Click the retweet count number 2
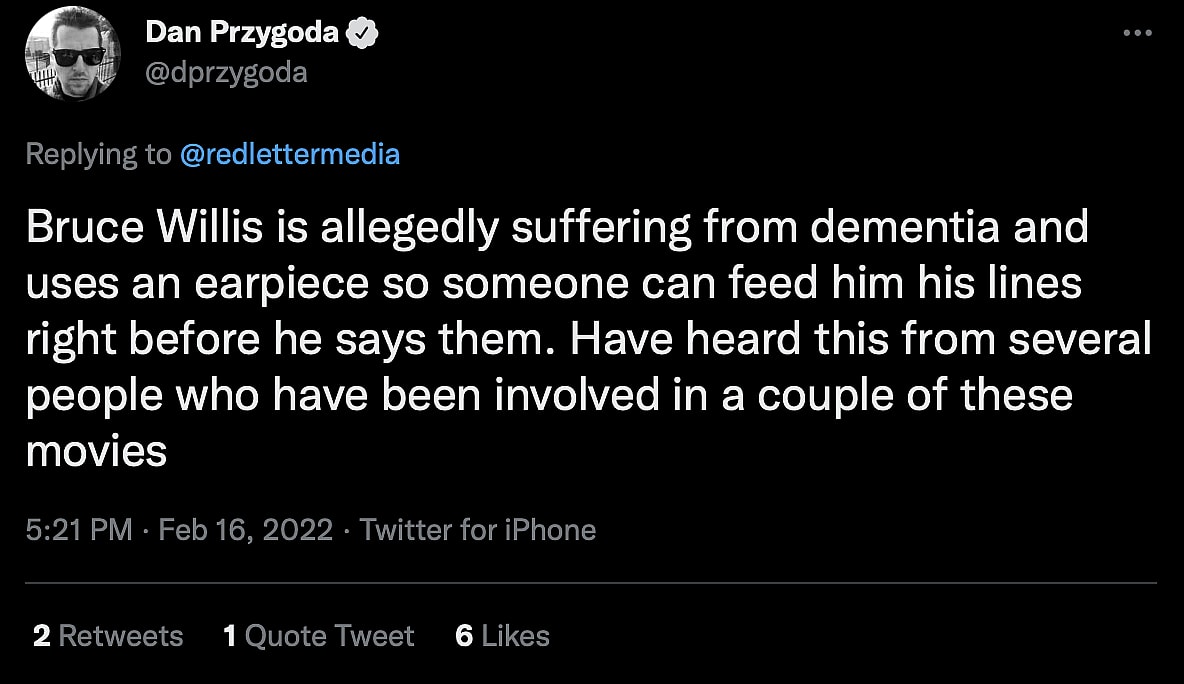 pyautogui.click(x=41, y=636)
